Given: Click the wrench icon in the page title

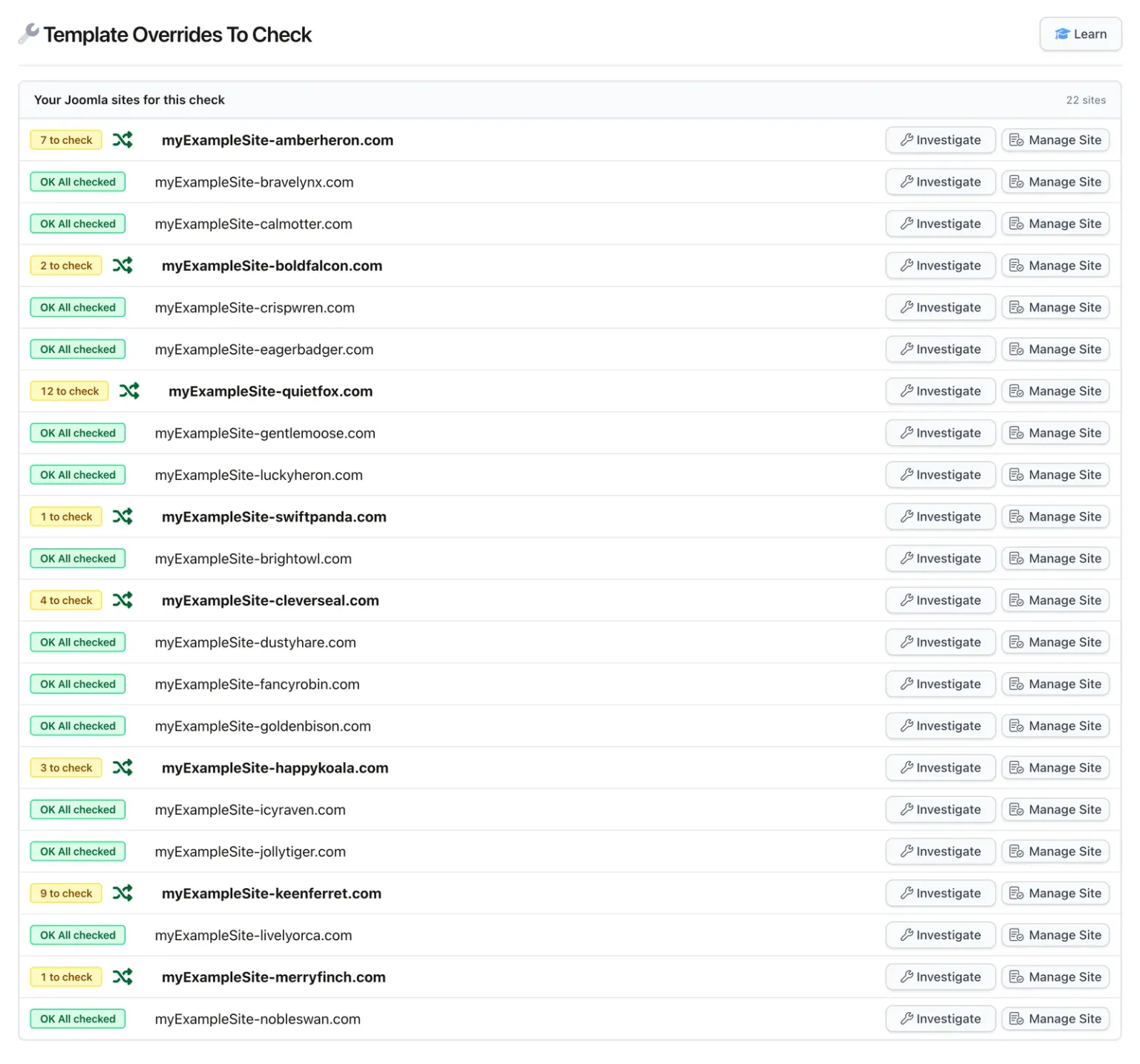Looking at the screenshot, I should [28, 33].
